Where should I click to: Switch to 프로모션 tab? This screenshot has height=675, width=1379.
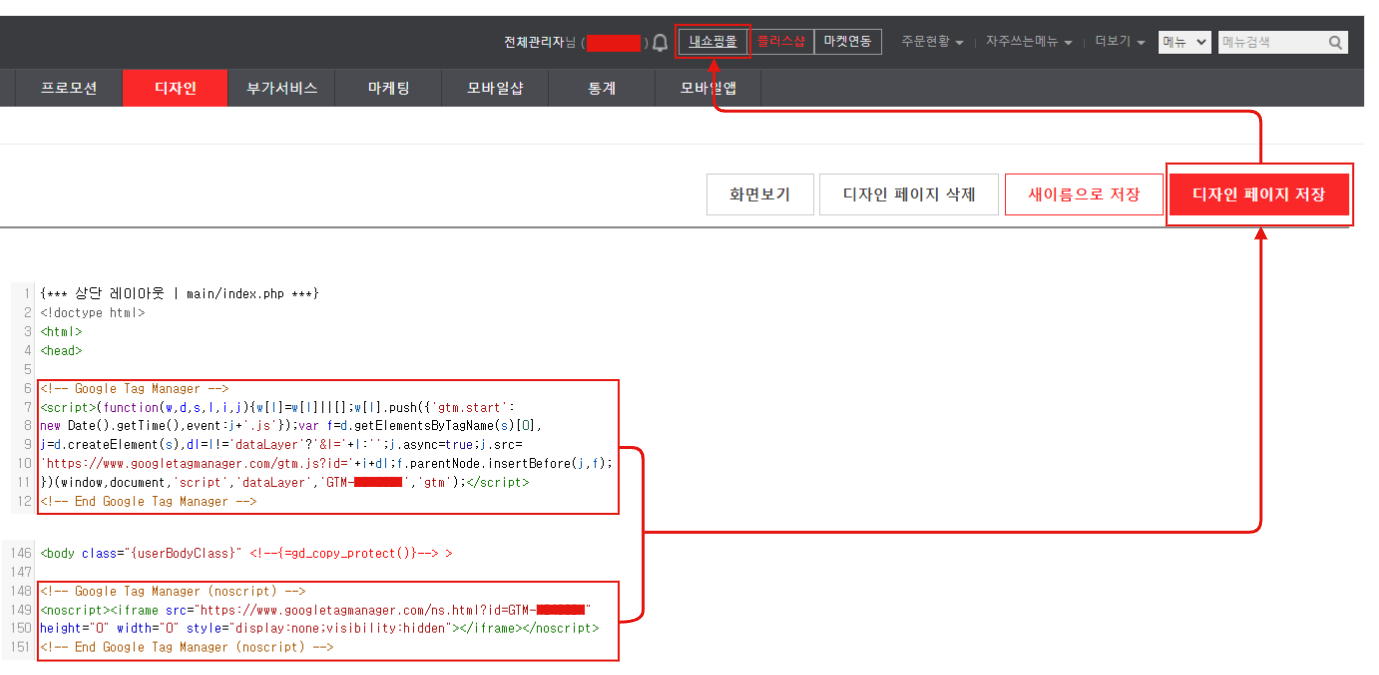[x=69, y=88]
